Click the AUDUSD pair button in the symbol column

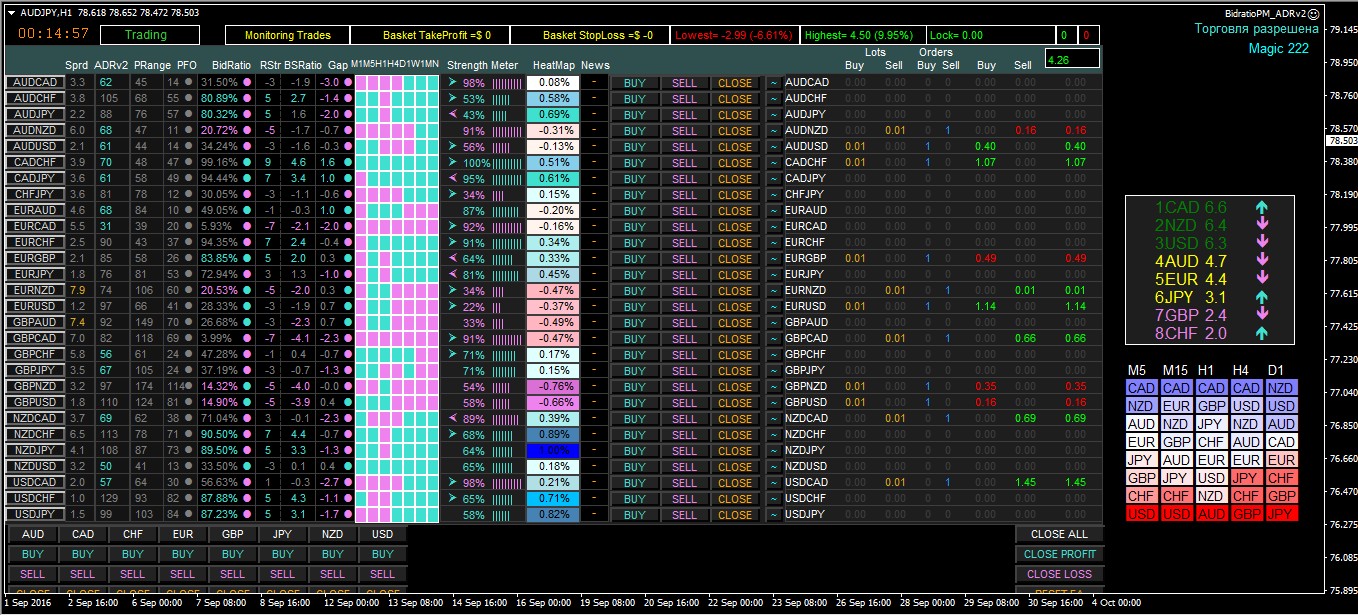(35, 146)
